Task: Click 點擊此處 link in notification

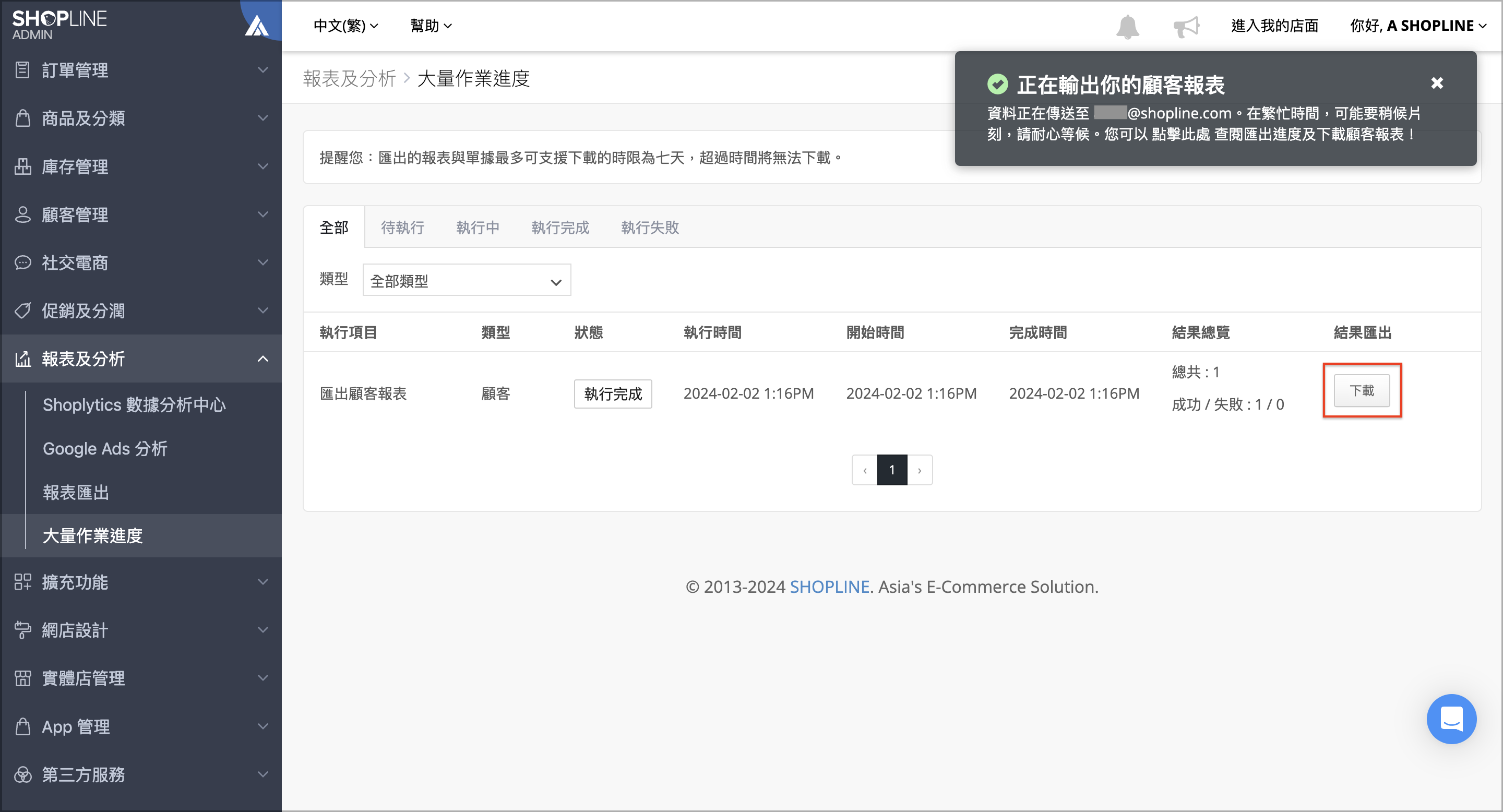Action: point(1181,134)
